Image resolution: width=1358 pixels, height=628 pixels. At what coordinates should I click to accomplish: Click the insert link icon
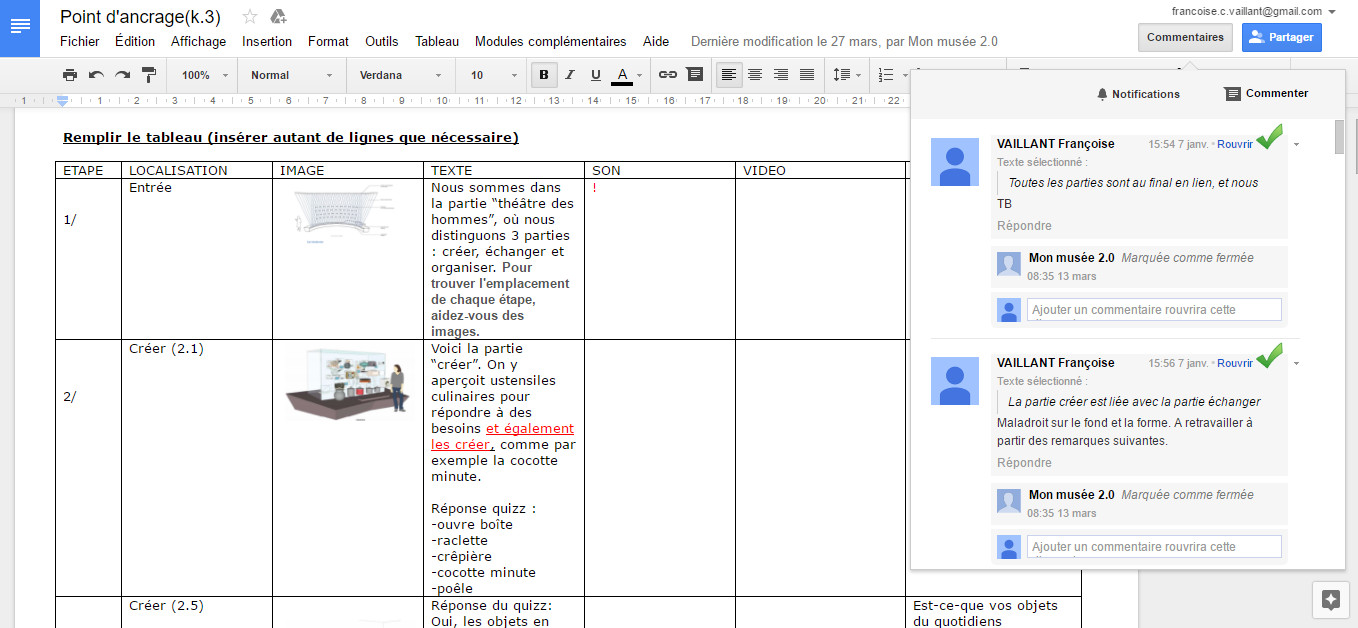[x=668, y=75]
